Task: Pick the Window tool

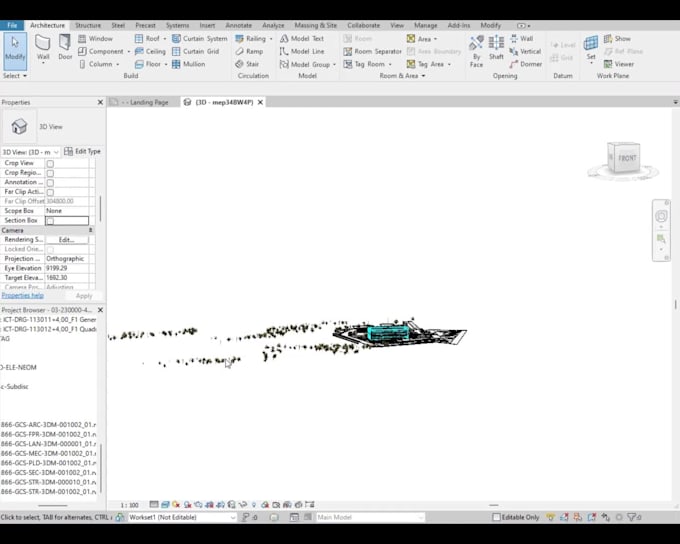Action: pos(95,39)
